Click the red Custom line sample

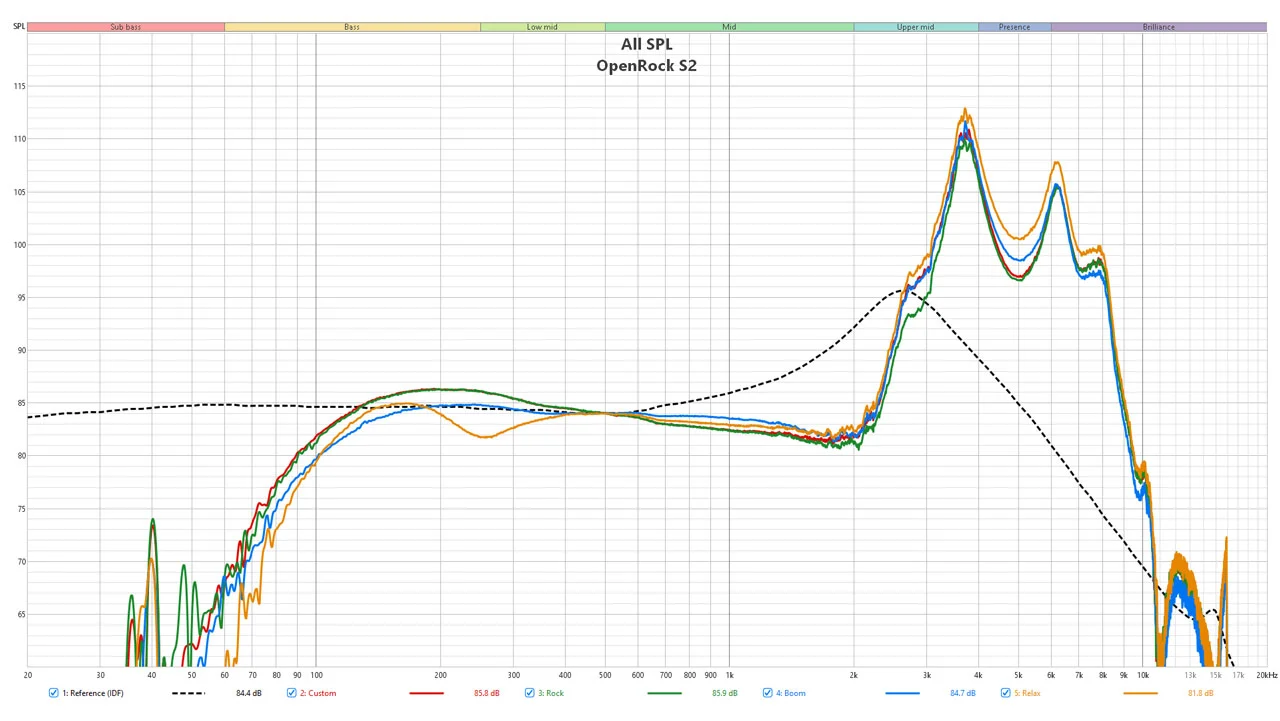426,693
